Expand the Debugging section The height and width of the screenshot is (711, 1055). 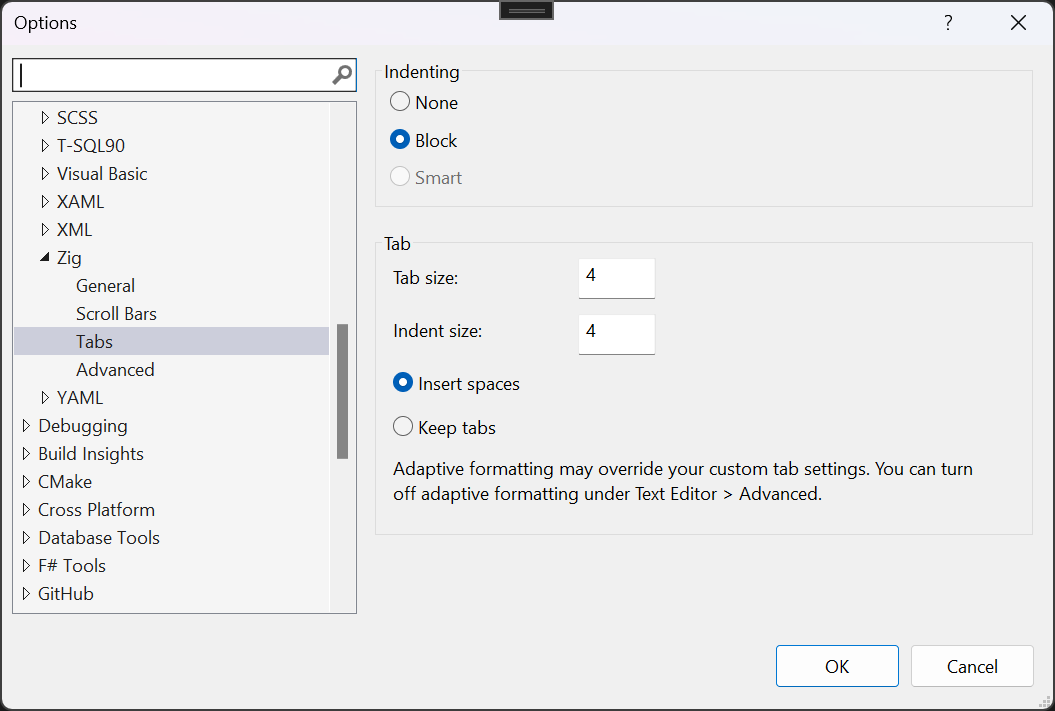[x=25, y=425]
